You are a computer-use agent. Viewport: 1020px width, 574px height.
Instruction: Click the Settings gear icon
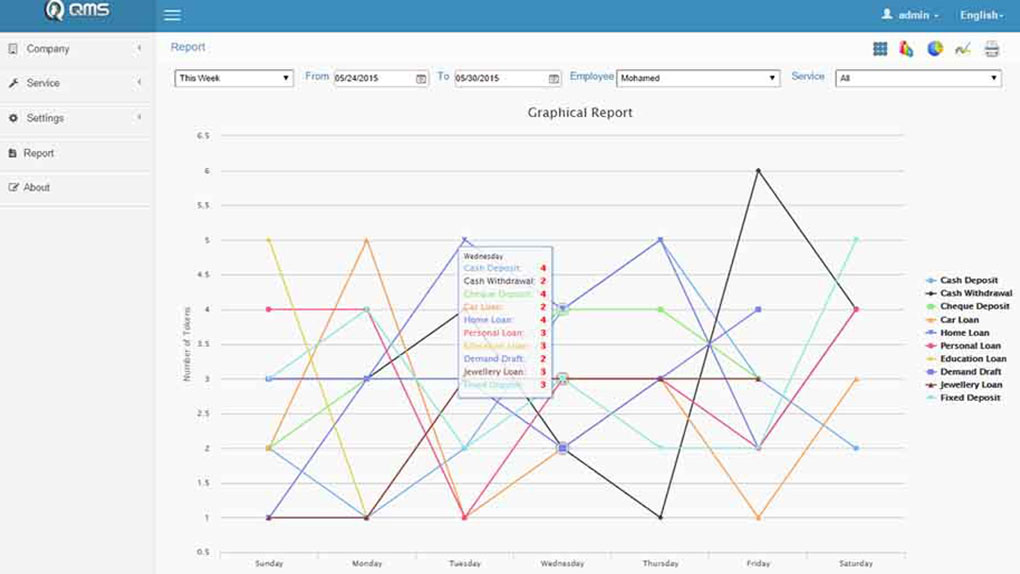coord(13,118)
